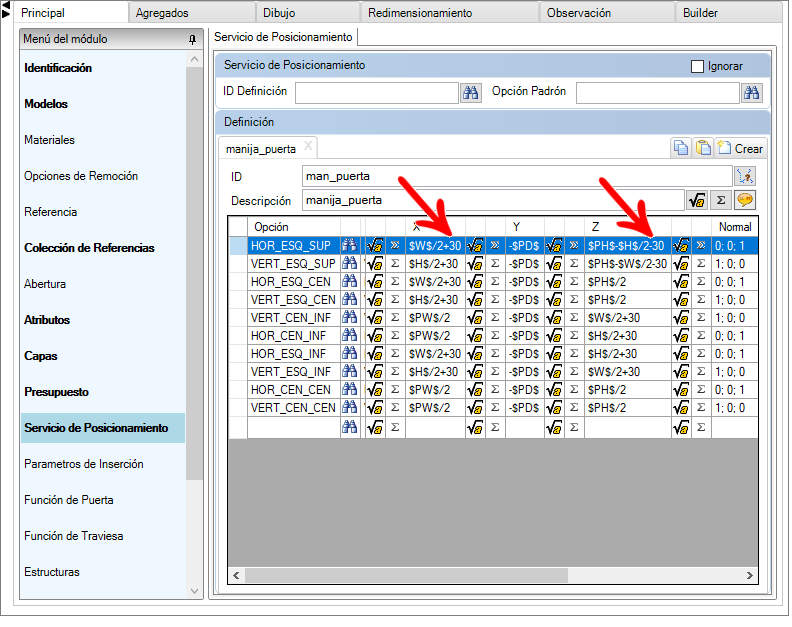Open Colección de Referencias menu item
This screenshot has width=792, height=627.
pos(89,248)
